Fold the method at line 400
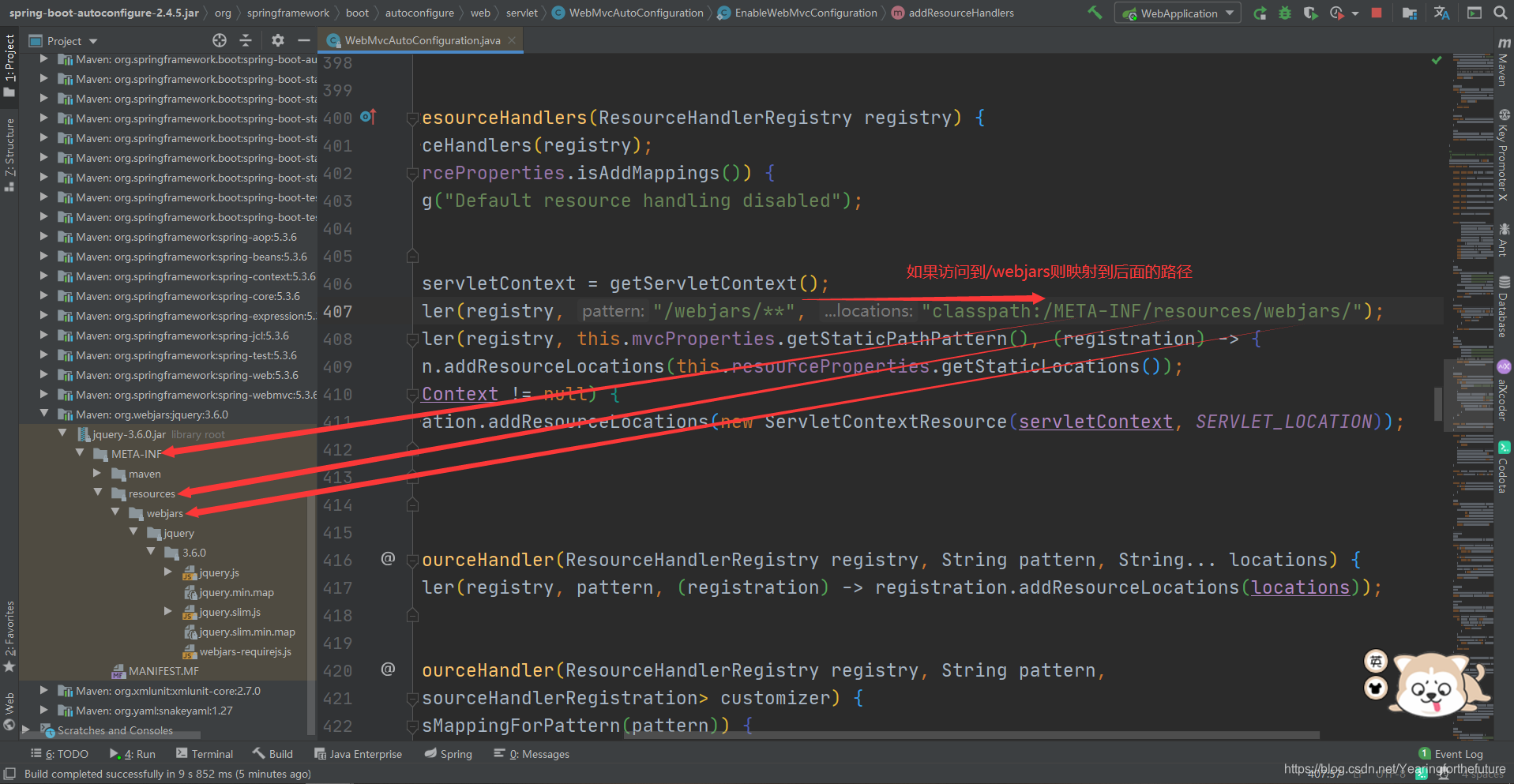 pos(412,118)
